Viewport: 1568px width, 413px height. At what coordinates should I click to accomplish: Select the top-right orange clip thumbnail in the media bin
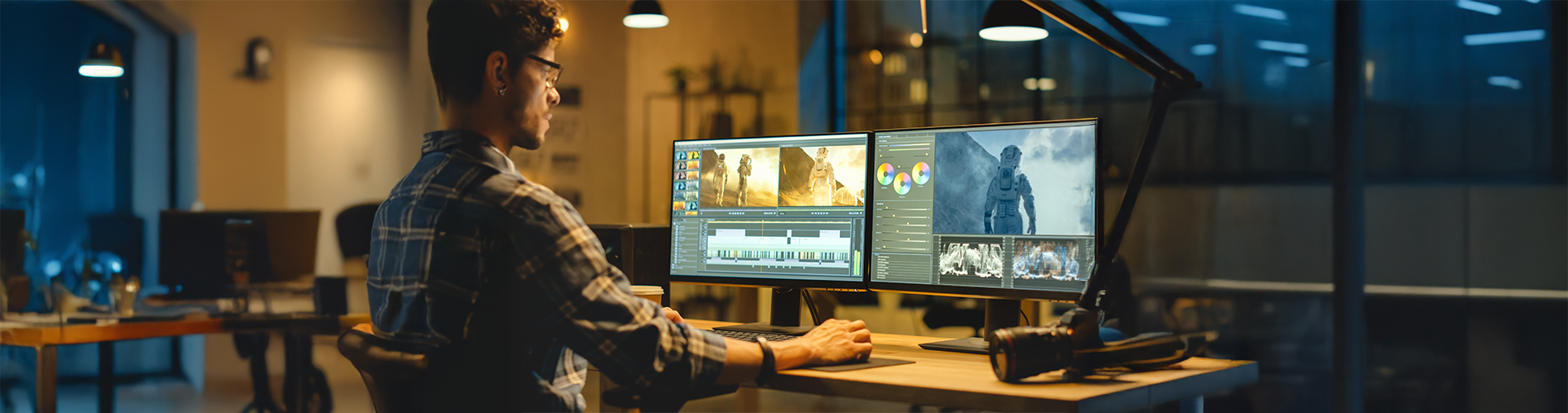692,155
